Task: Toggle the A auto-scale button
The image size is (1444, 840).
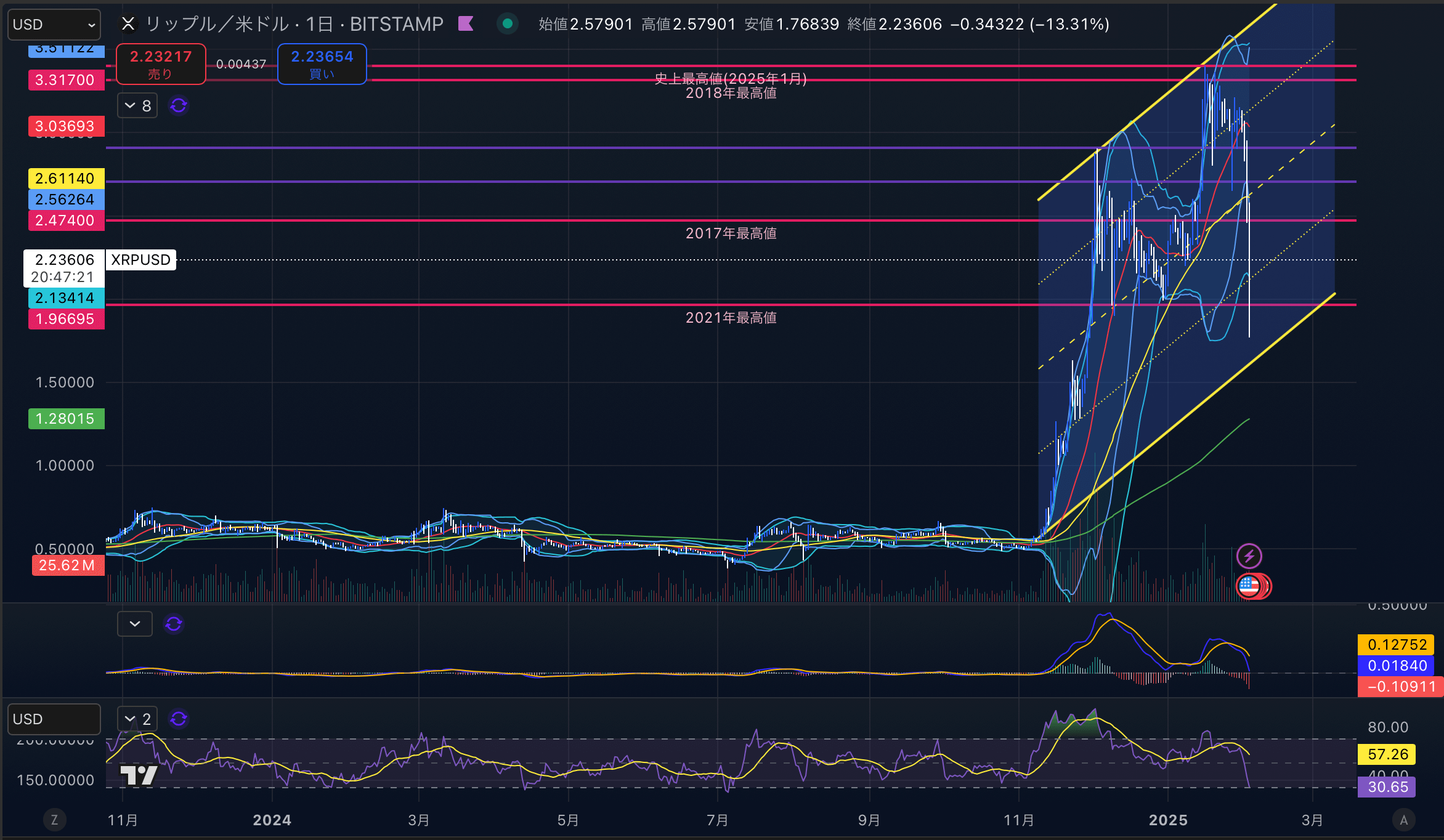Action: (x=1404, y=820)
